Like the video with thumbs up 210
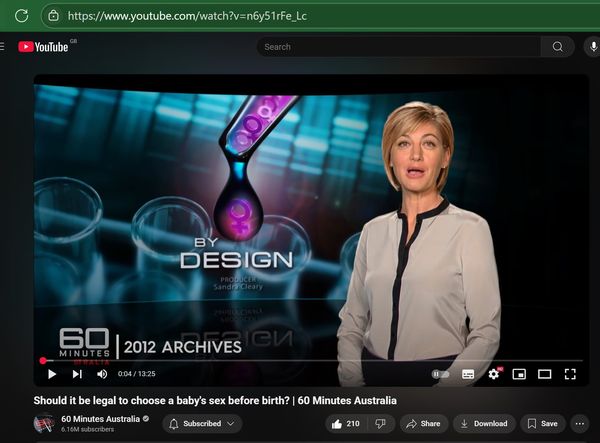 [x=346, y=423]
